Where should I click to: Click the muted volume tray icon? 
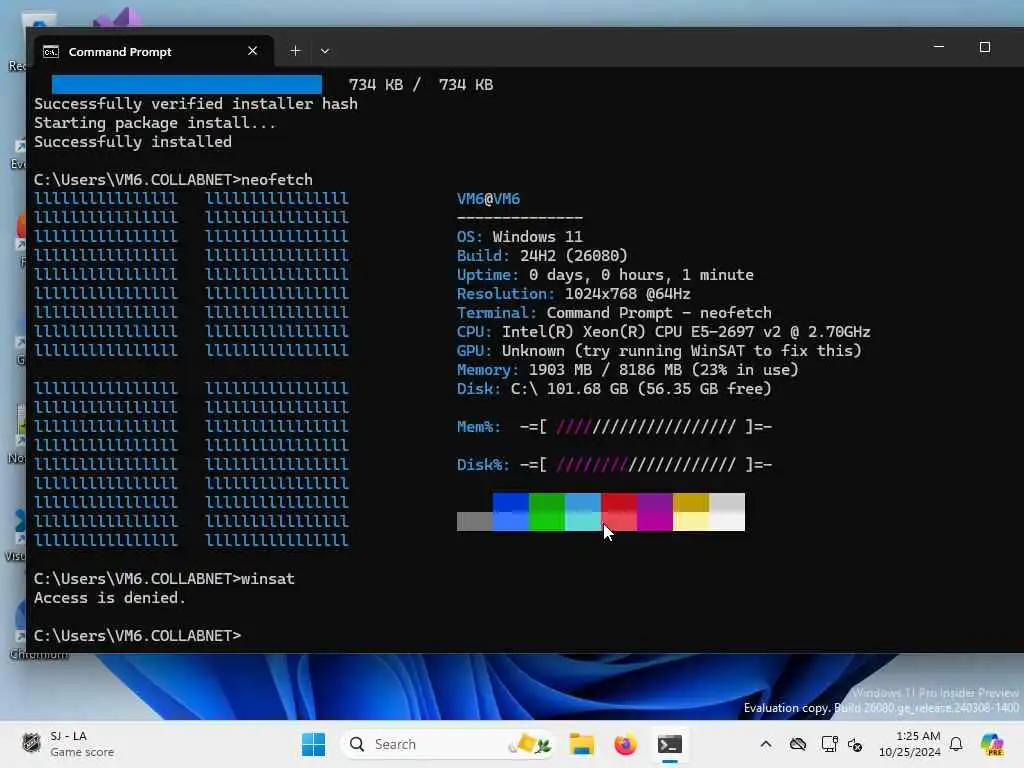(855, 744)
